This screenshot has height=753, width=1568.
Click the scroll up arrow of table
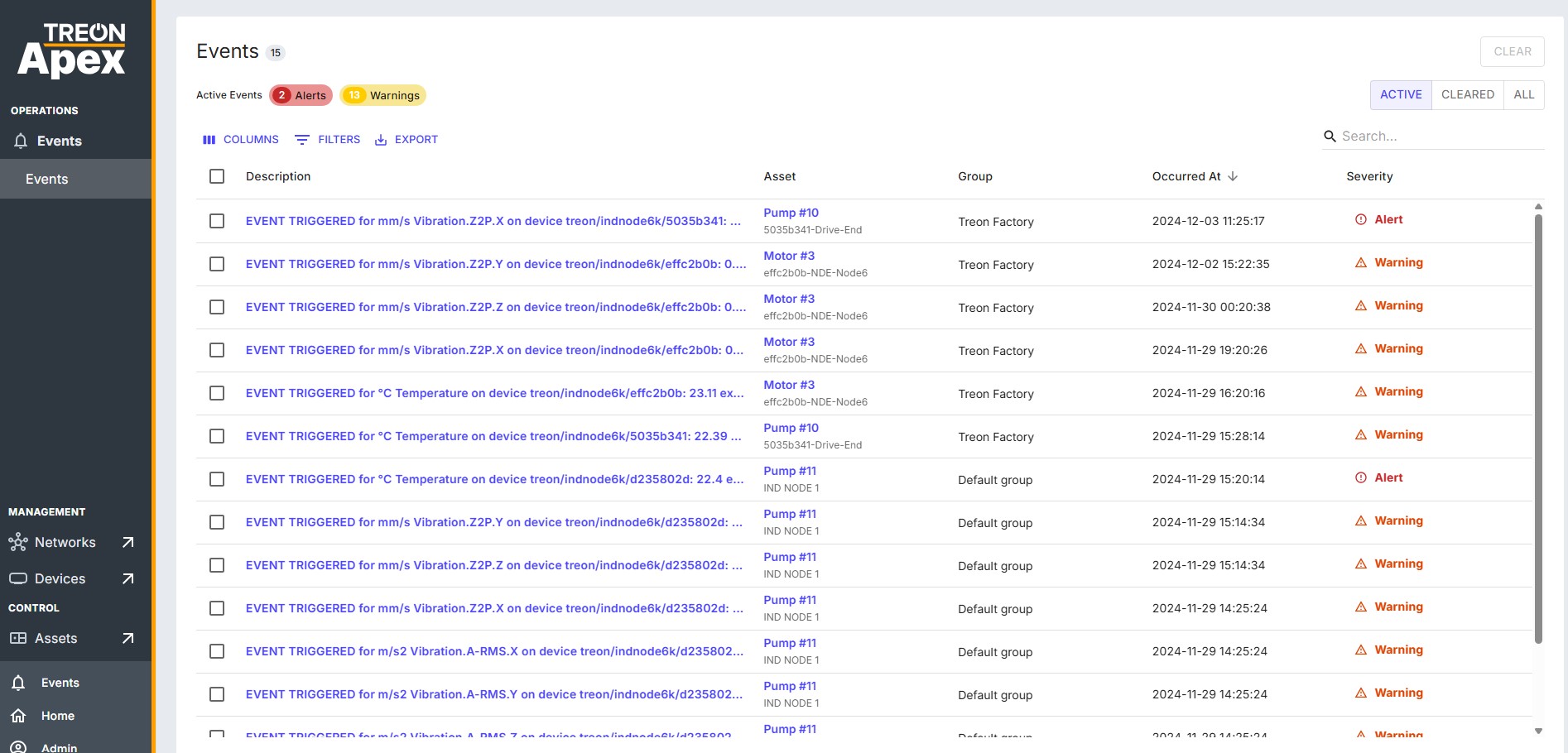pos(1538,207)
